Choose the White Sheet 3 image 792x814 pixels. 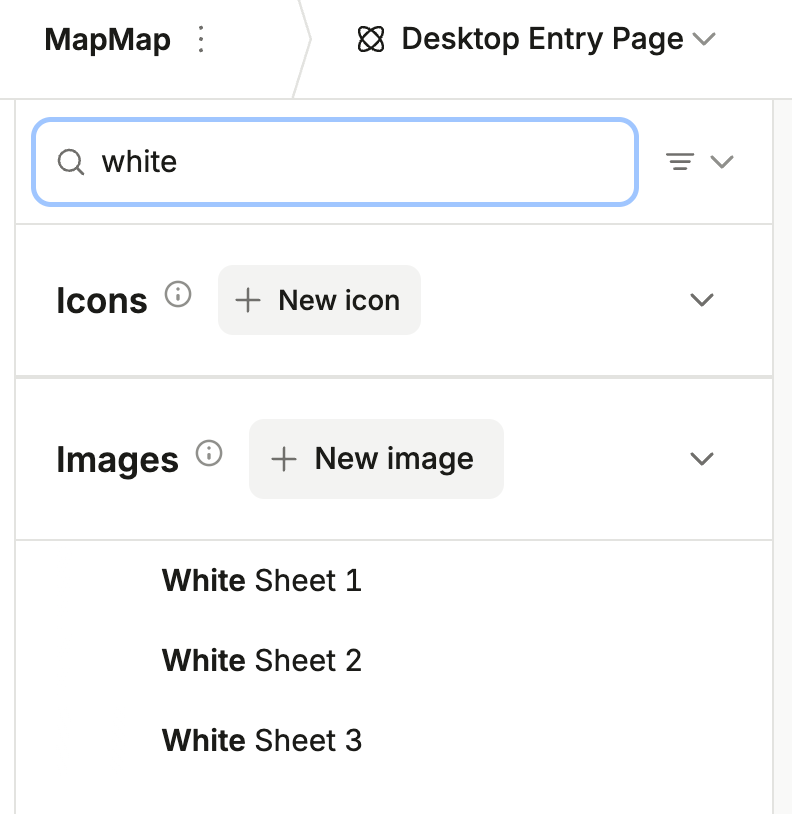pos(261,740)
